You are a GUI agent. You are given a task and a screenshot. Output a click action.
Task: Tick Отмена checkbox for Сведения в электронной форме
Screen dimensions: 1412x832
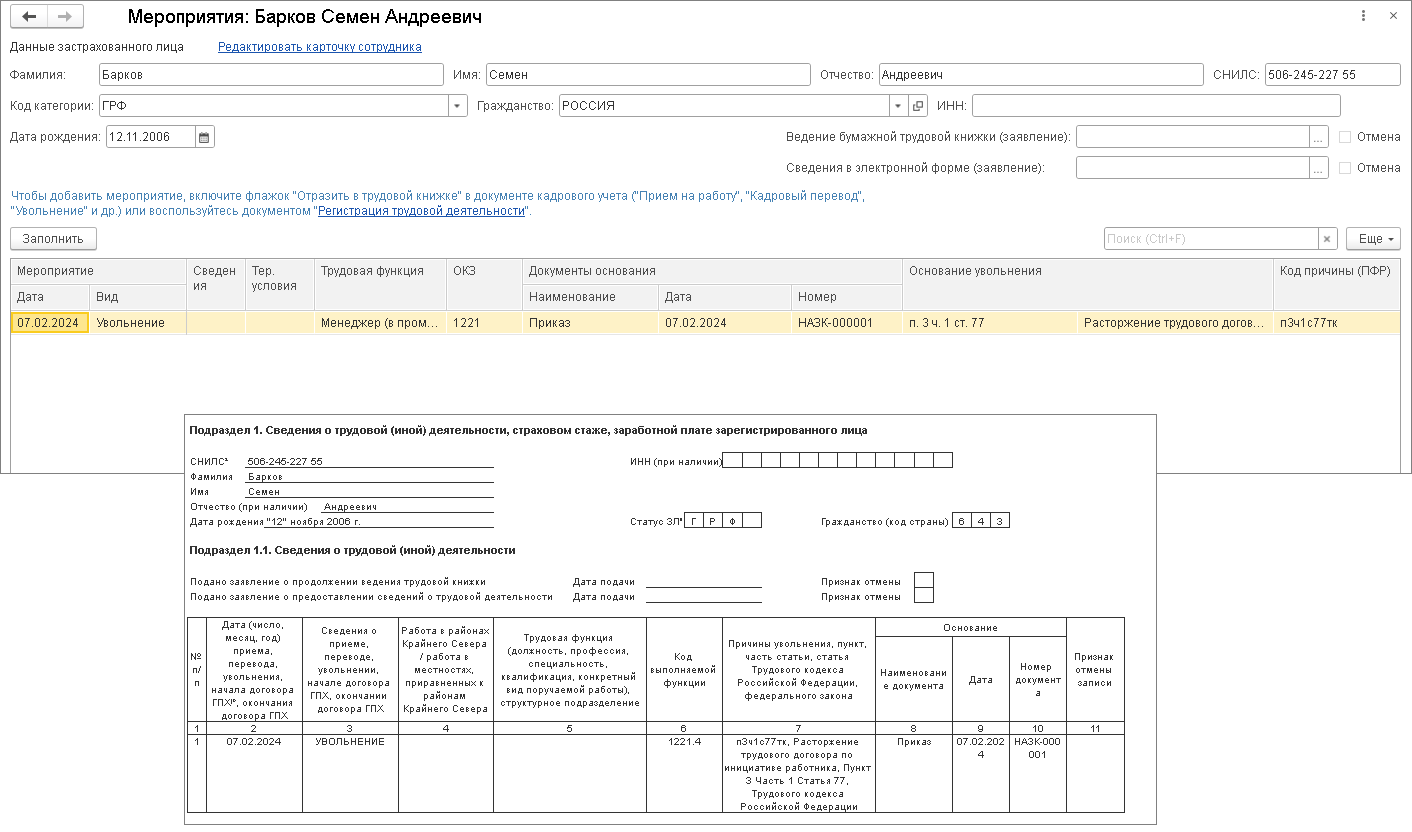tap(1345, 168)
